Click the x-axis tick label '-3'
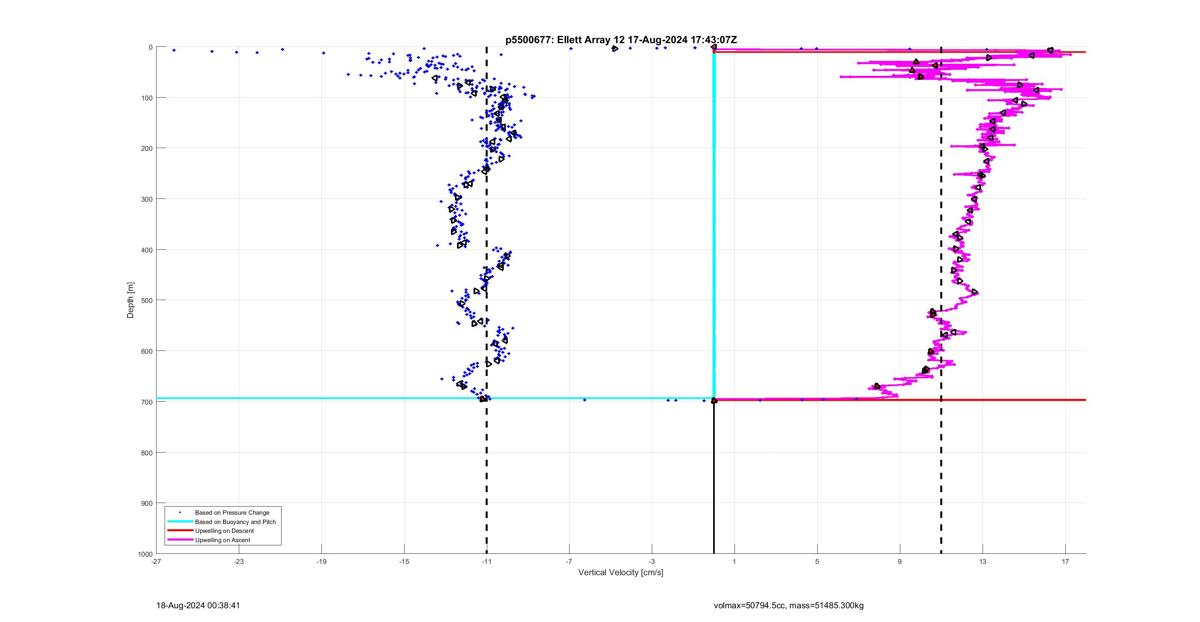The image size is (1200, 622). [x=652, y=561]
